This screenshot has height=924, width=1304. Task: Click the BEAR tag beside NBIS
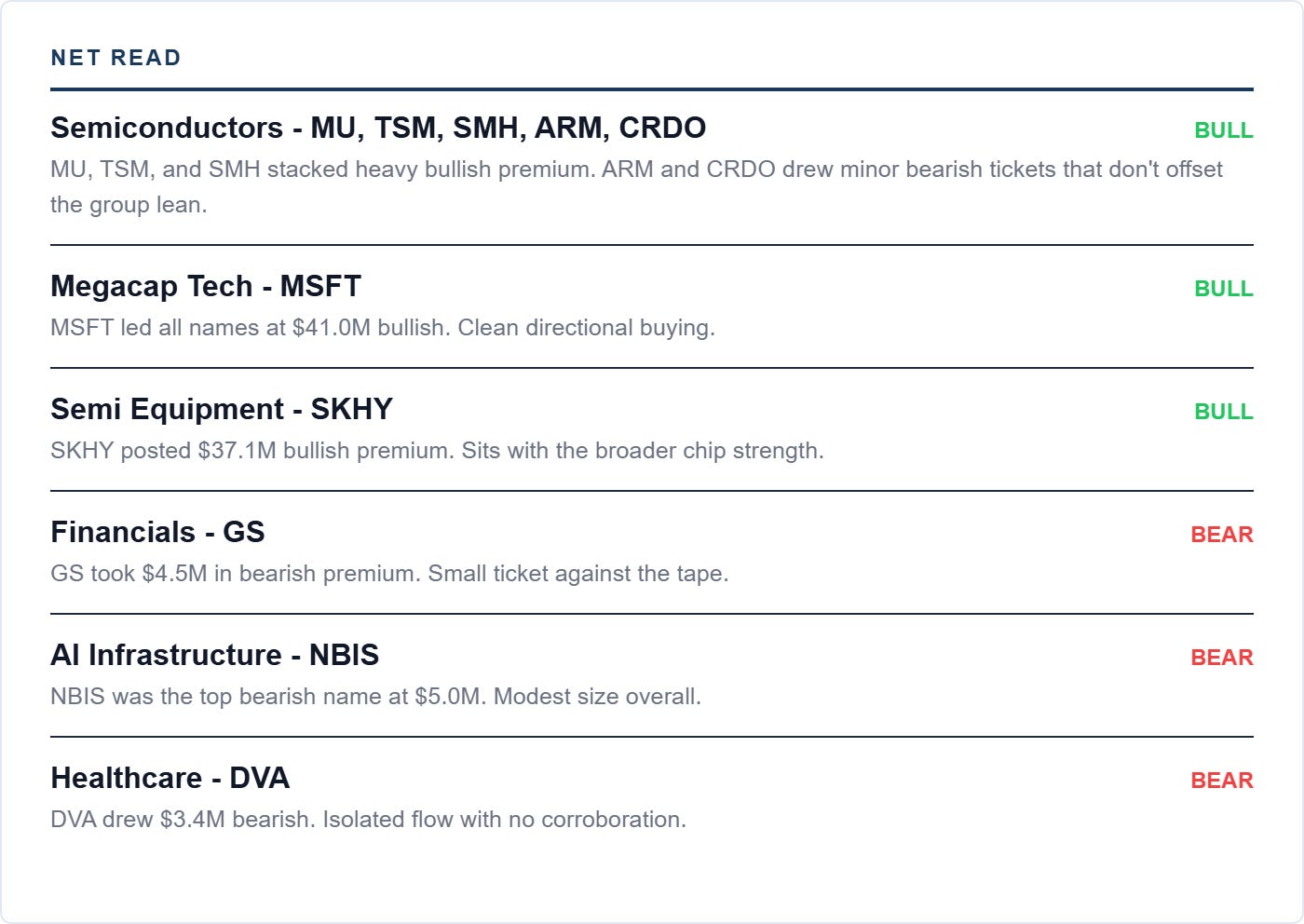(1222, 658)
